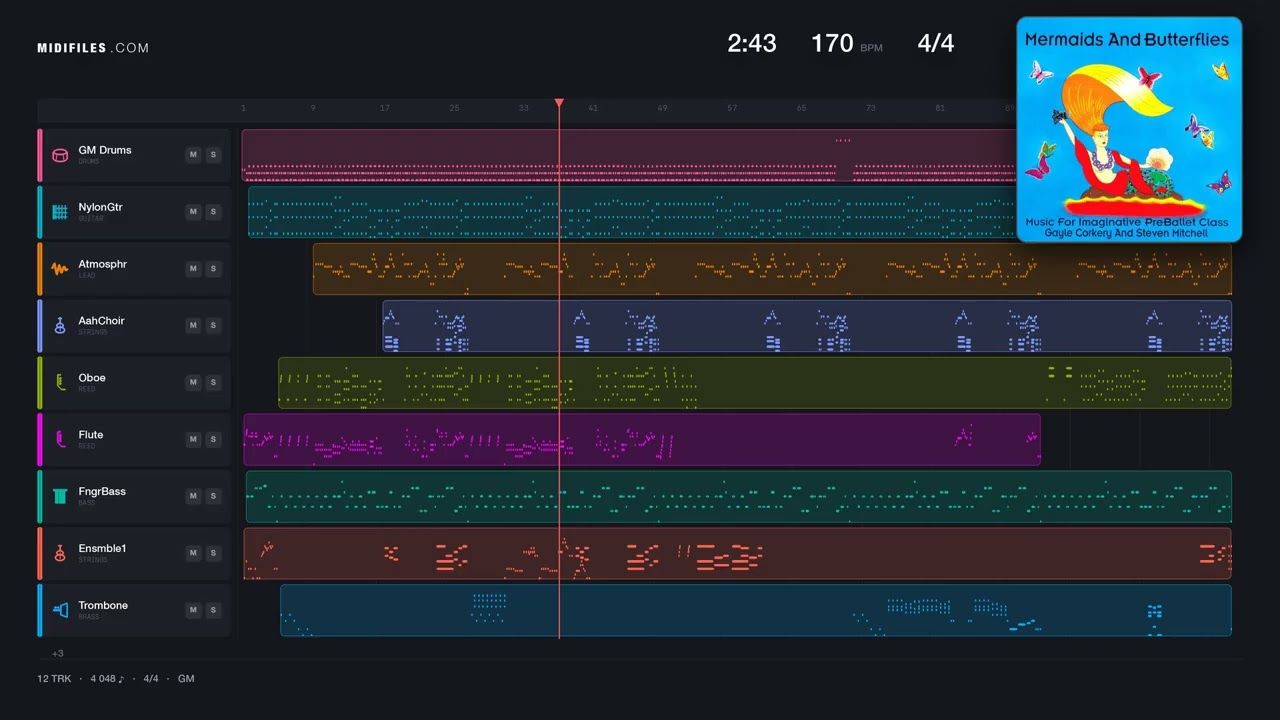
Task: Click the red playhead marker on ruler
Action: 559,103
